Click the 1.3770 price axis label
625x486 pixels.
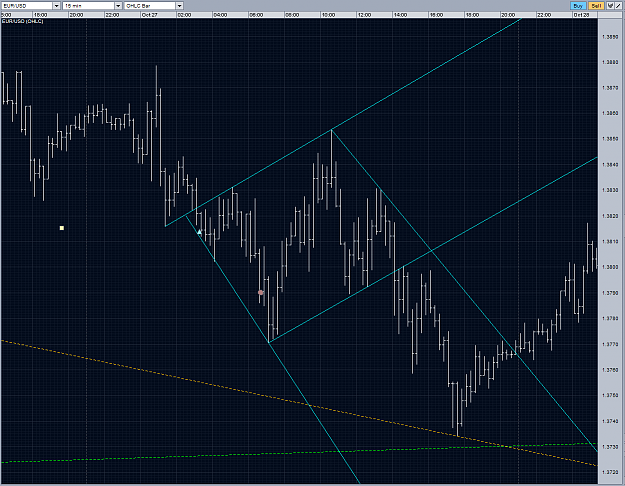610,344
